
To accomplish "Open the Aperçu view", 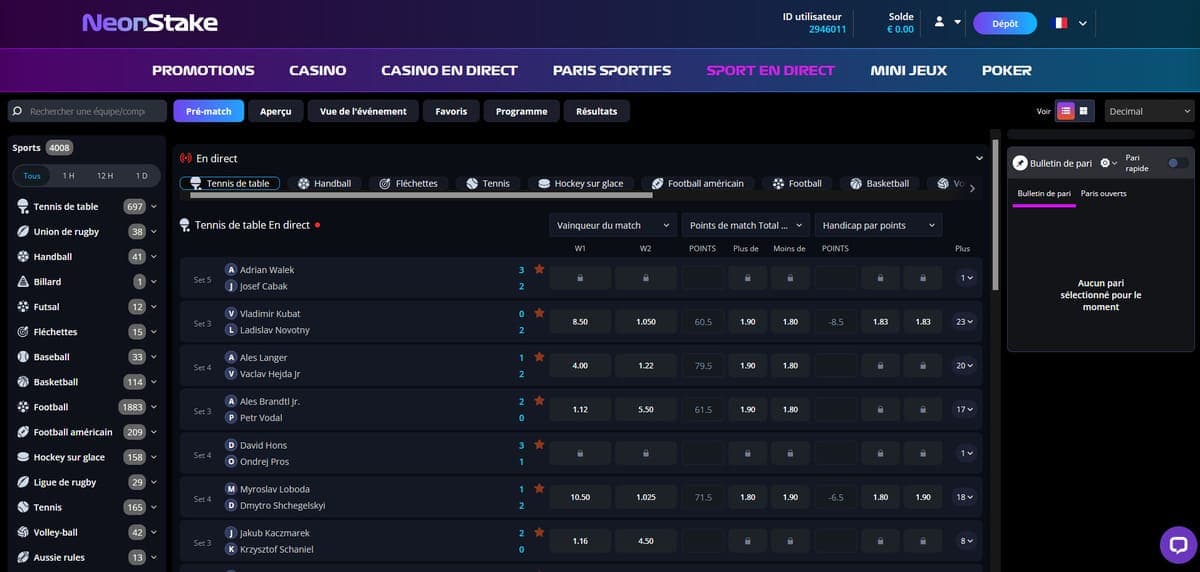I will coord(275,111).
